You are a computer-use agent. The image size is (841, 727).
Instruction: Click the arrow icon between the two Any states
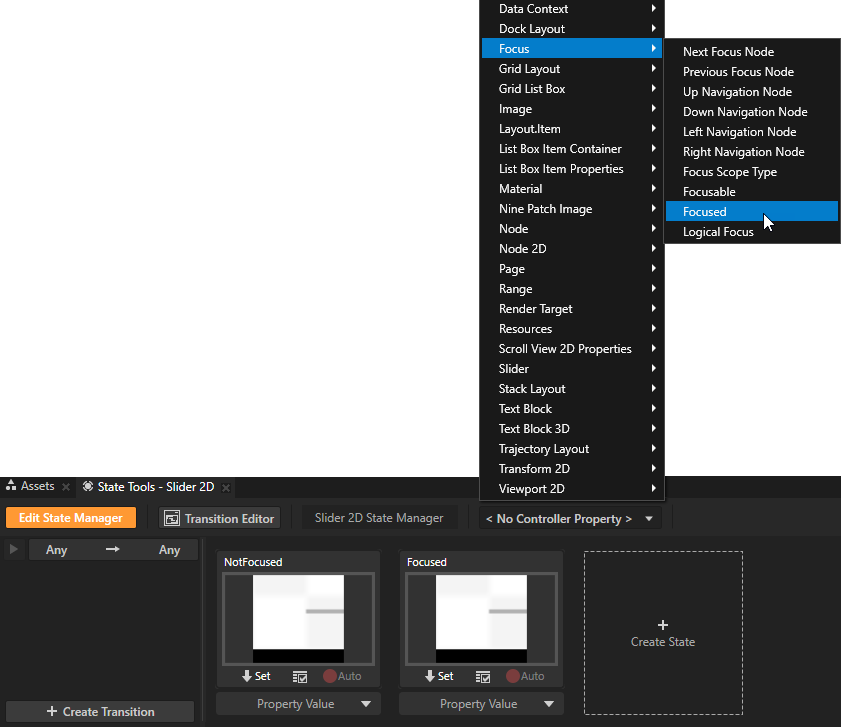pos(112,549)
